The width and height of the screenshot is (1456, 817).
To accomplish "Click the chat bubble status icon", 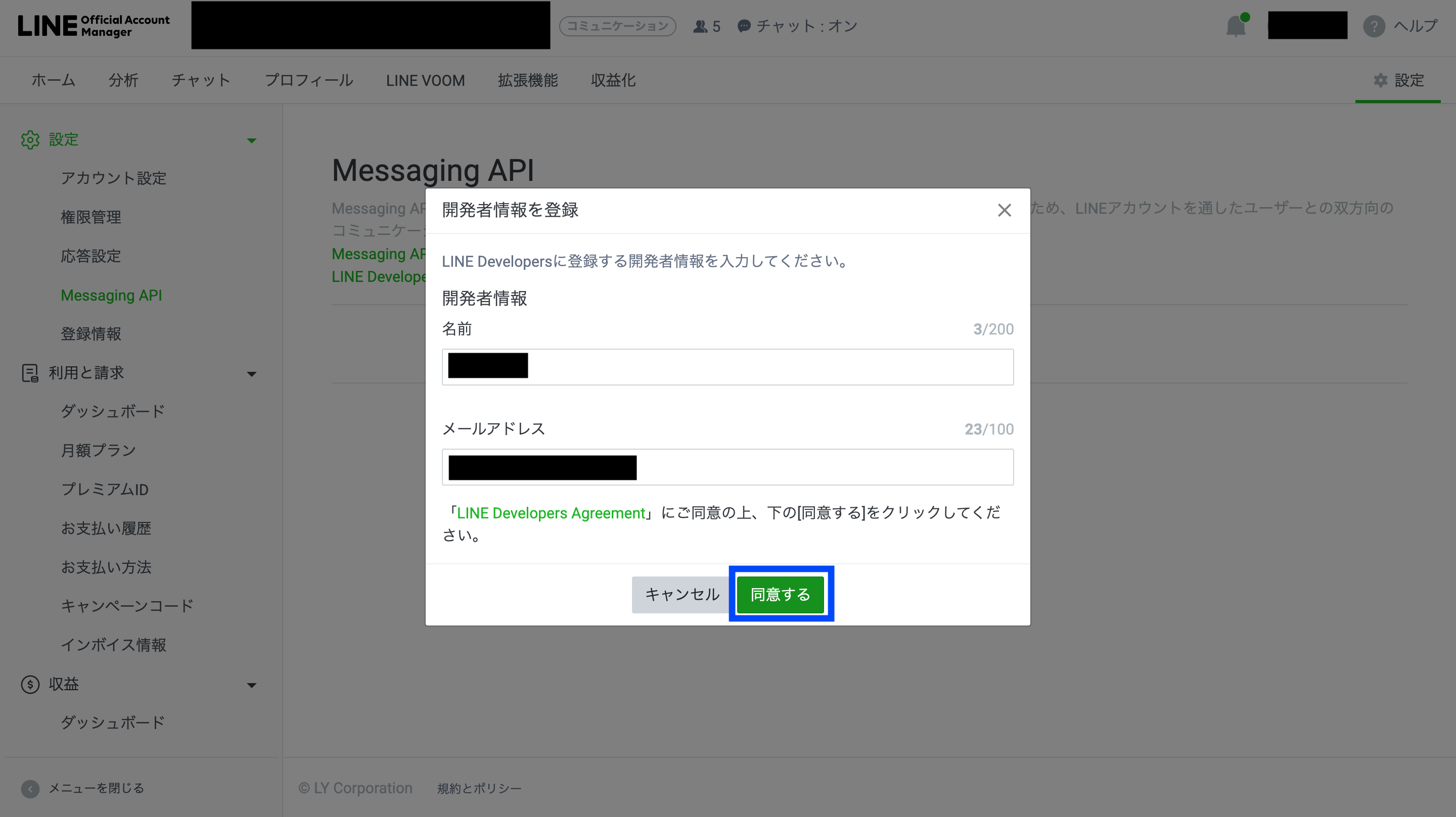I will 744,26.
